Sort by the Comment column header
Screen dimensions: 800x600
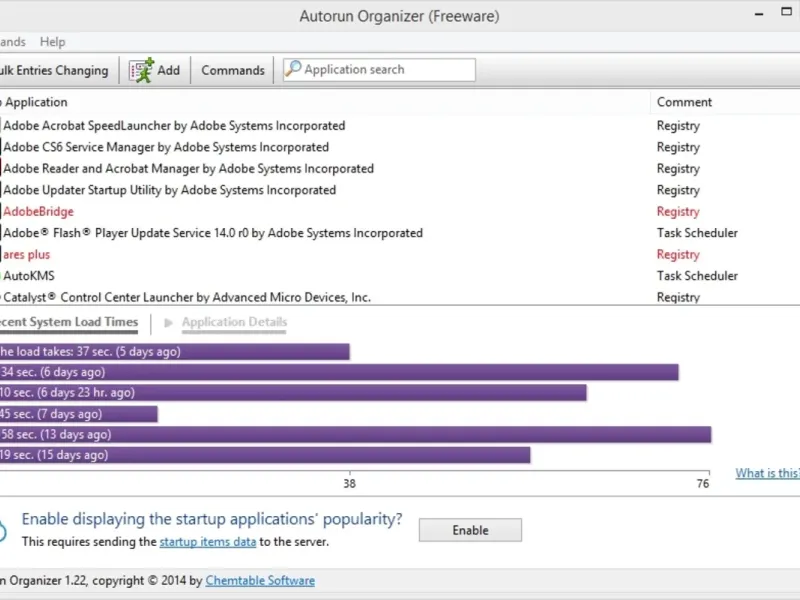[684, 102]
